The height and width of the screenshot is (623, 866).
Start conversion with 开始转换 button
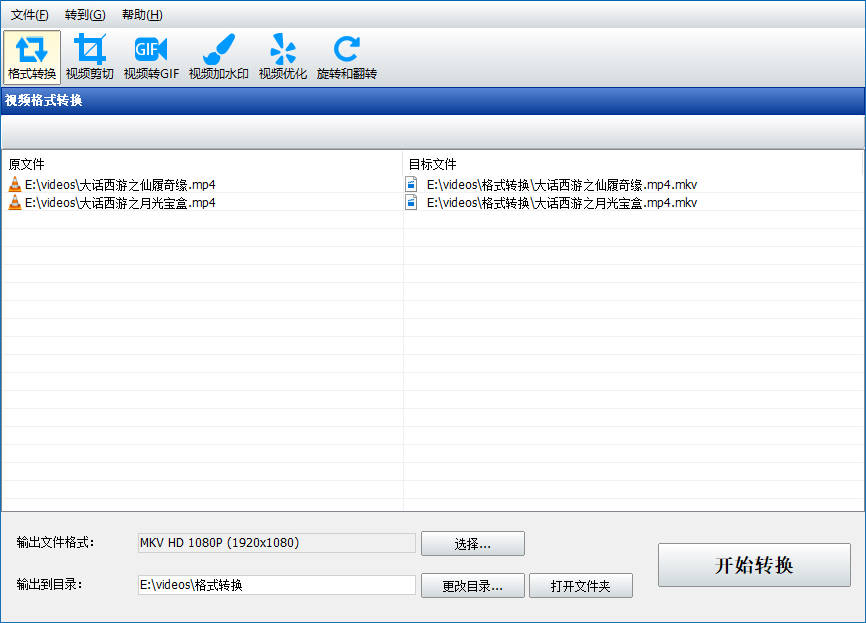point(754,565)
